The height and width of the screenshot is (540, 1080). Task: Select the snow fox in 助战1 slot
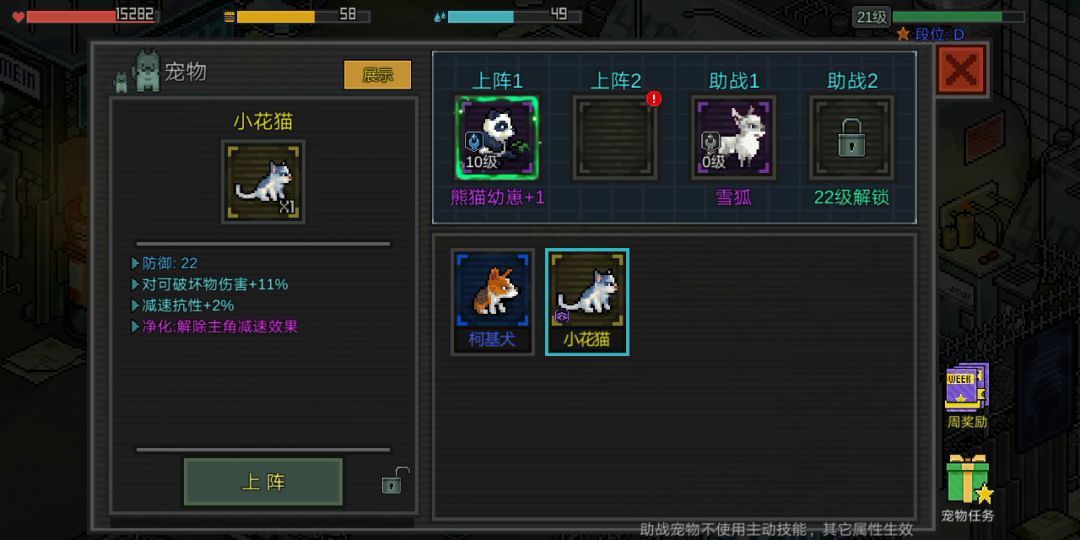click(x=734, y=138)
